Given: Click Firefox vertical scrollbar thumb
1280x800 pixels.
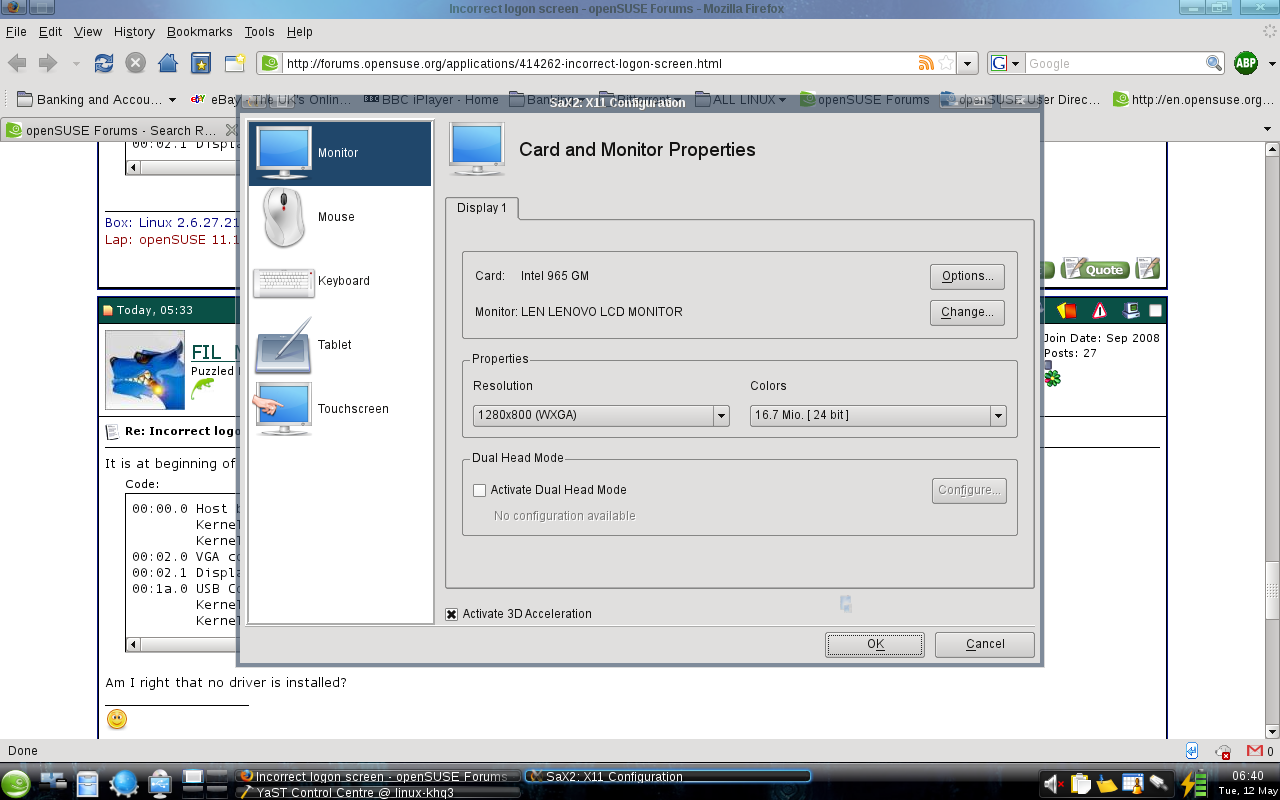Looking at the screenshot, I should tap(1272, 589).
